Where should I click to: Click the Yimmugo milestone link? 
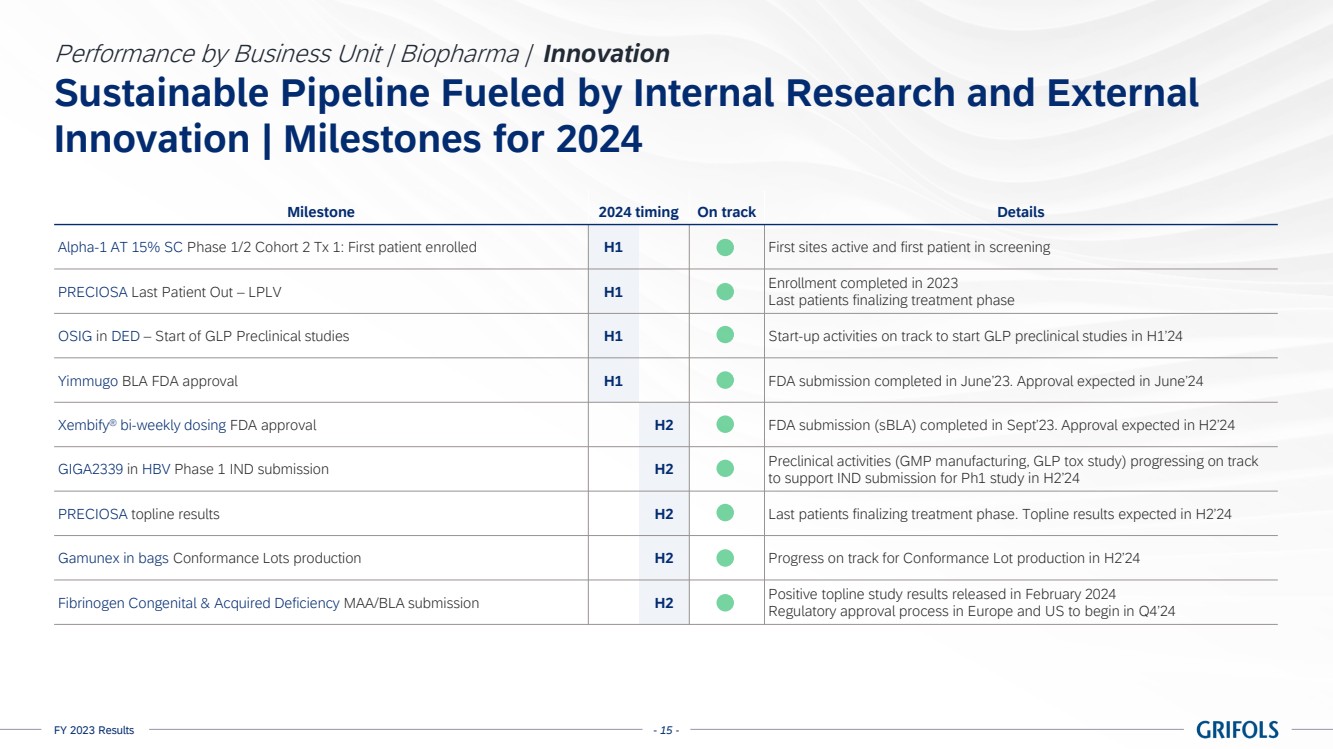pyautogui.click(x=88, y=381)
